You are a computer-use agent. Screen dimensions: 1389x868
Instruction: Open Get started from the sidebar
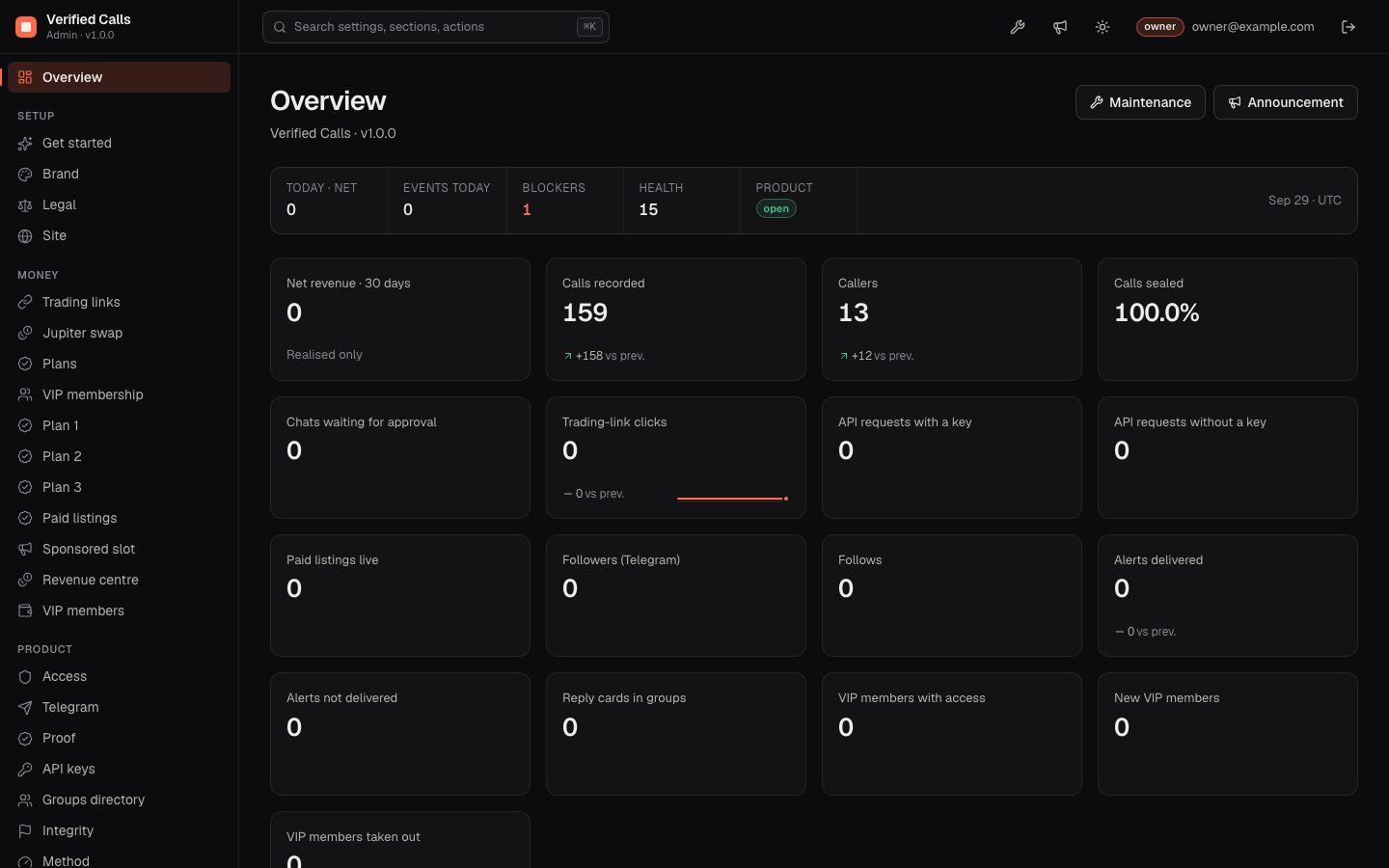(119, 143)
